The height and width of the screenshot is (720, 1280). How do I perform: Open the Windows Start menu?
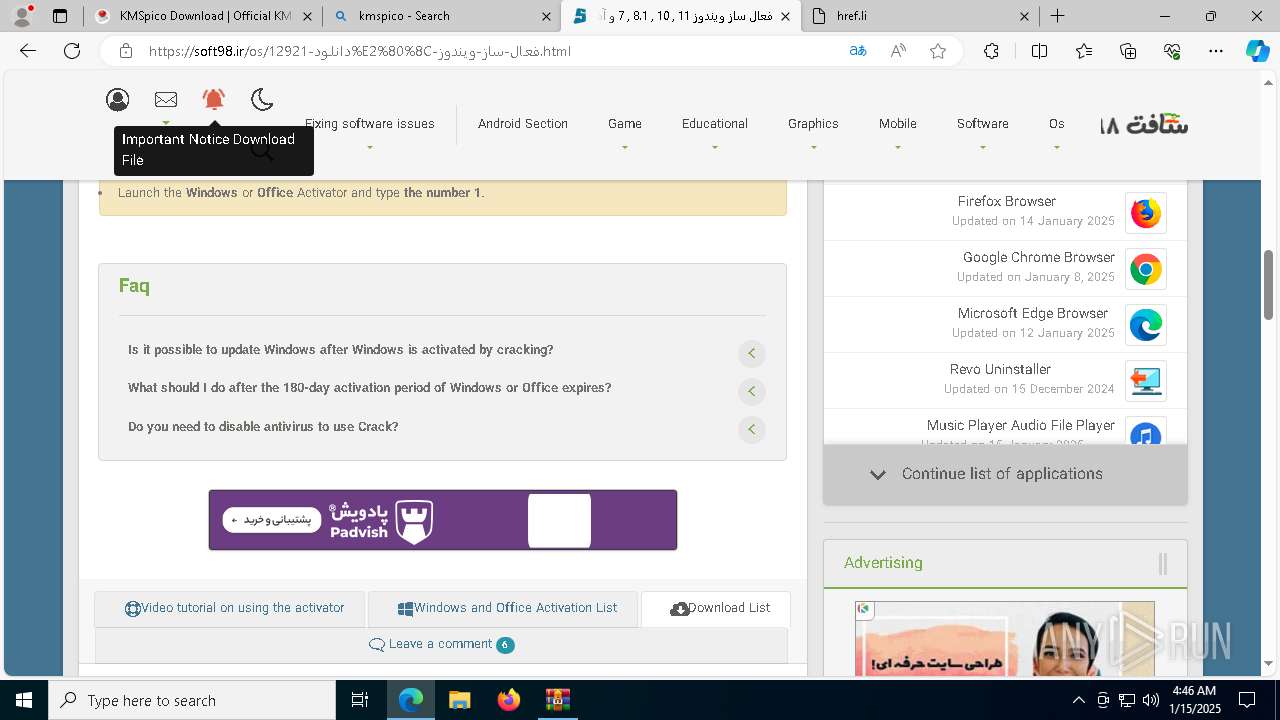click(24, 700)
